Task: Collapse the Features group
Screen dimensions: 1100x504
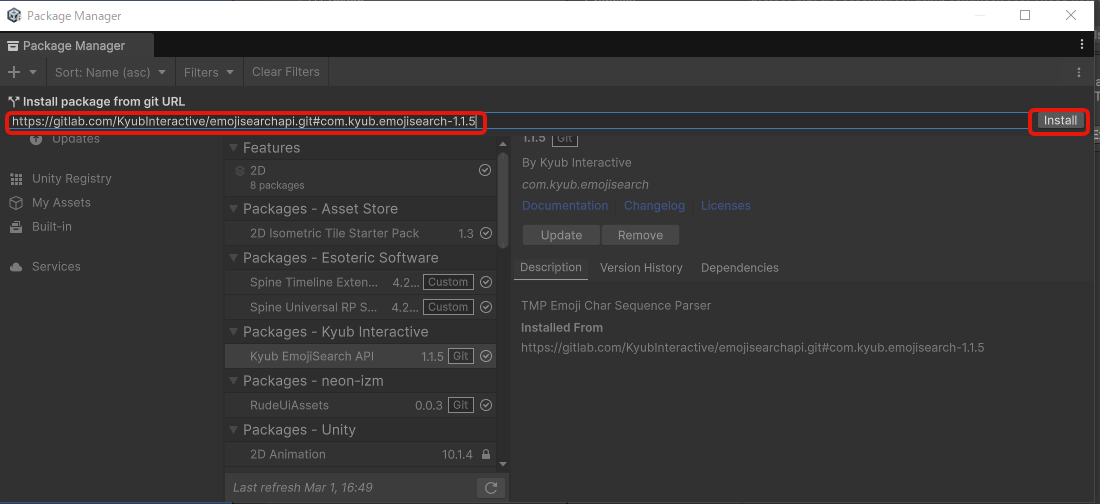Action: point(234,148)
